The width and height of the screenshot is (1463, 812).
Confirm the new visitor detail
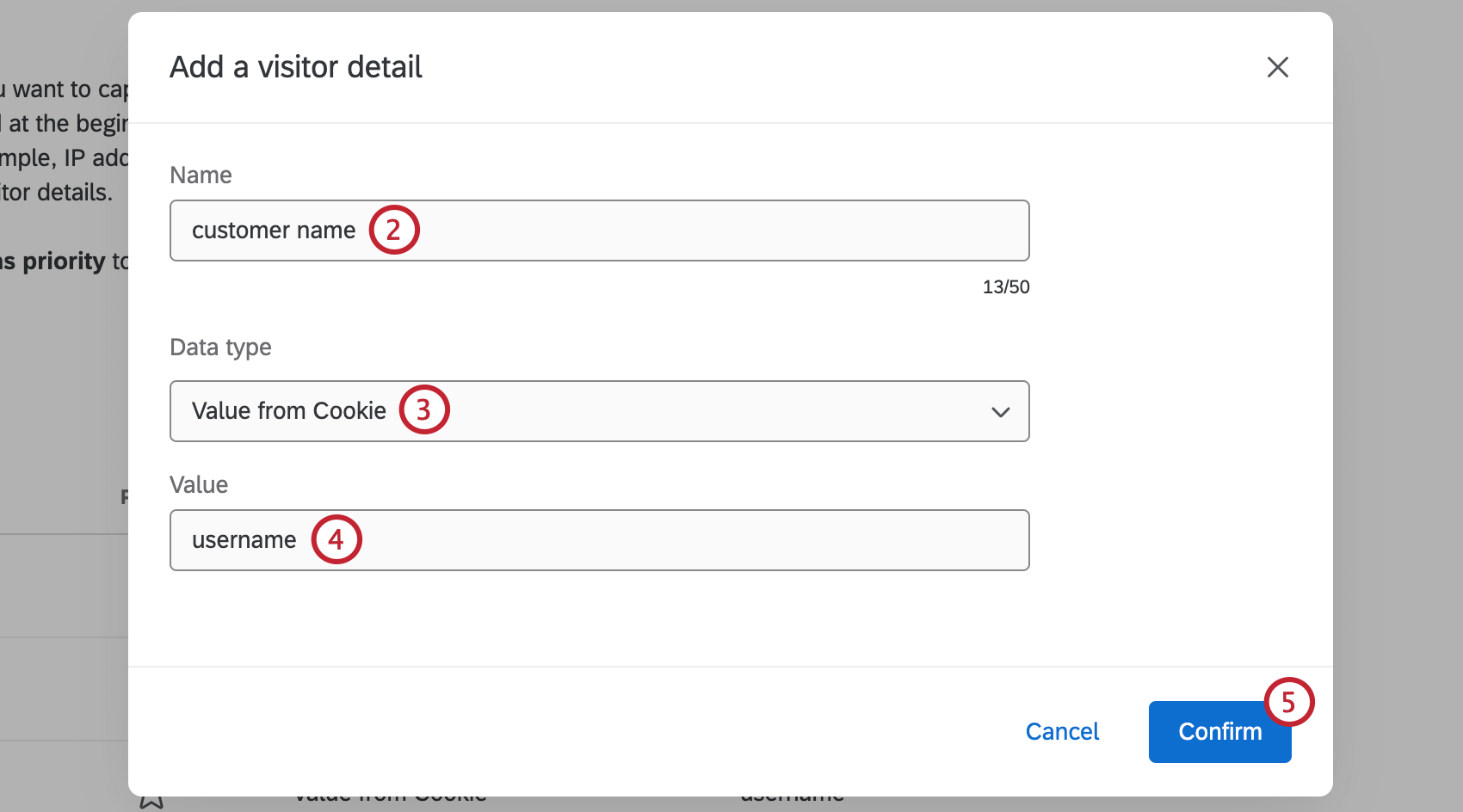(x=1219, y=731)
